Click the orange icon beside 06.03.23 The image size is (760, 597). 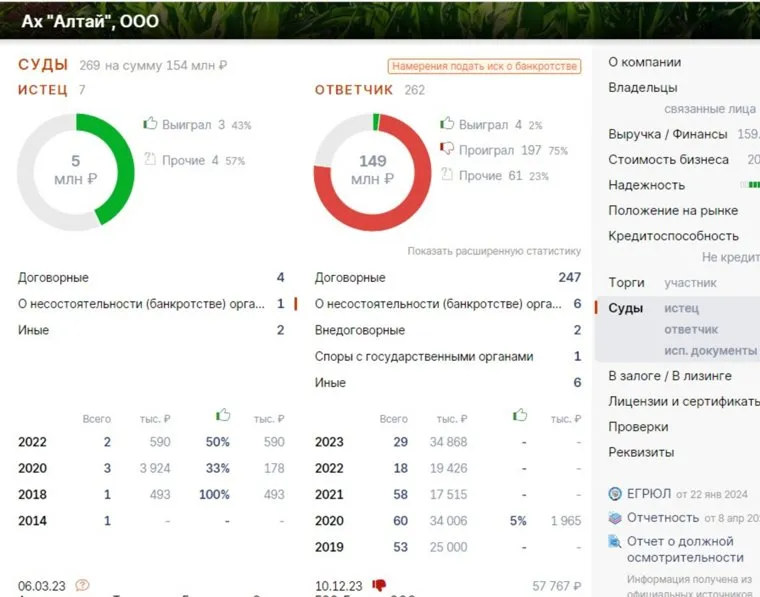click(82, 585)
